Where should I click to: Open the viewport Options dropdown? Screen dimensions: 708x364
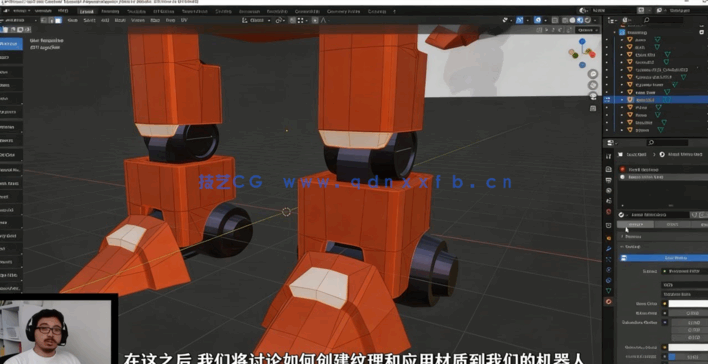587,30
